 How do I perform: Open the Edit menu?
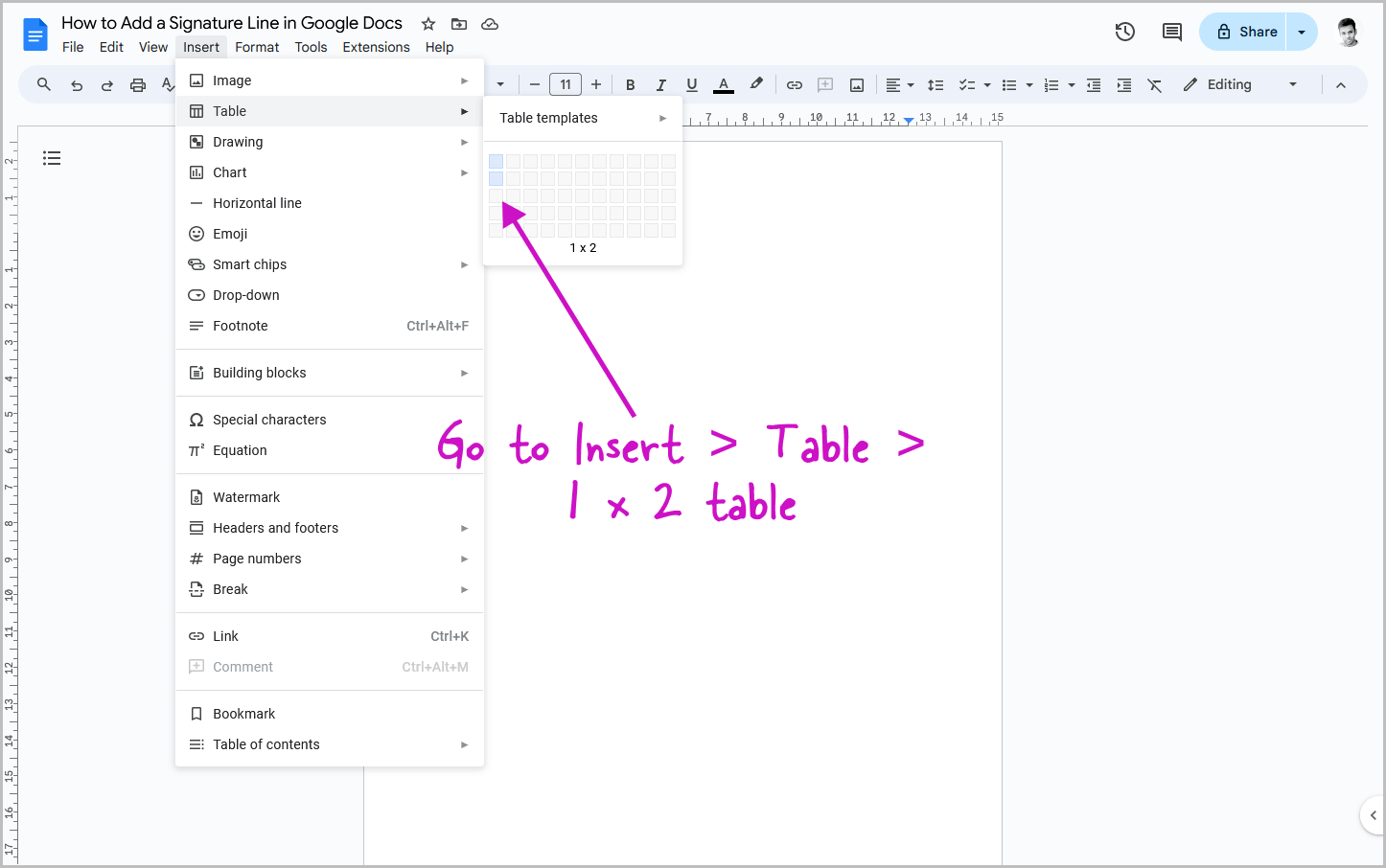(111, 47)
